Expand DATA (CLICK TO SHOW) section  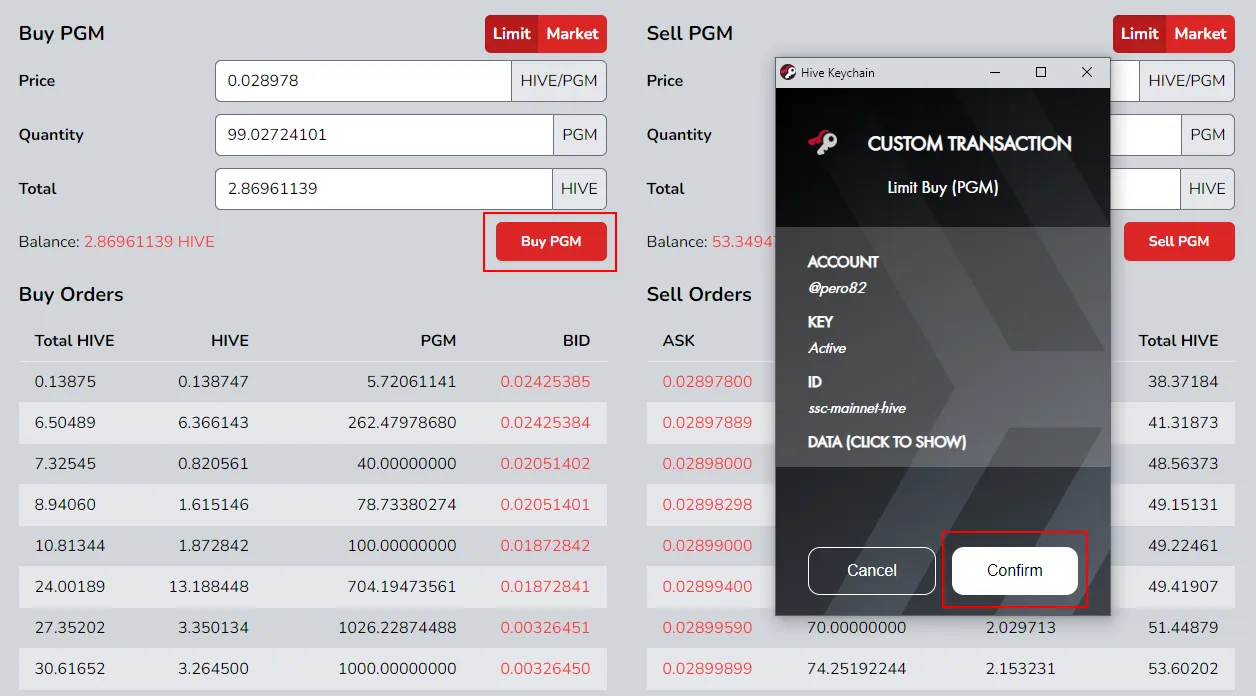pyautogui.click(x=887, y=441)
